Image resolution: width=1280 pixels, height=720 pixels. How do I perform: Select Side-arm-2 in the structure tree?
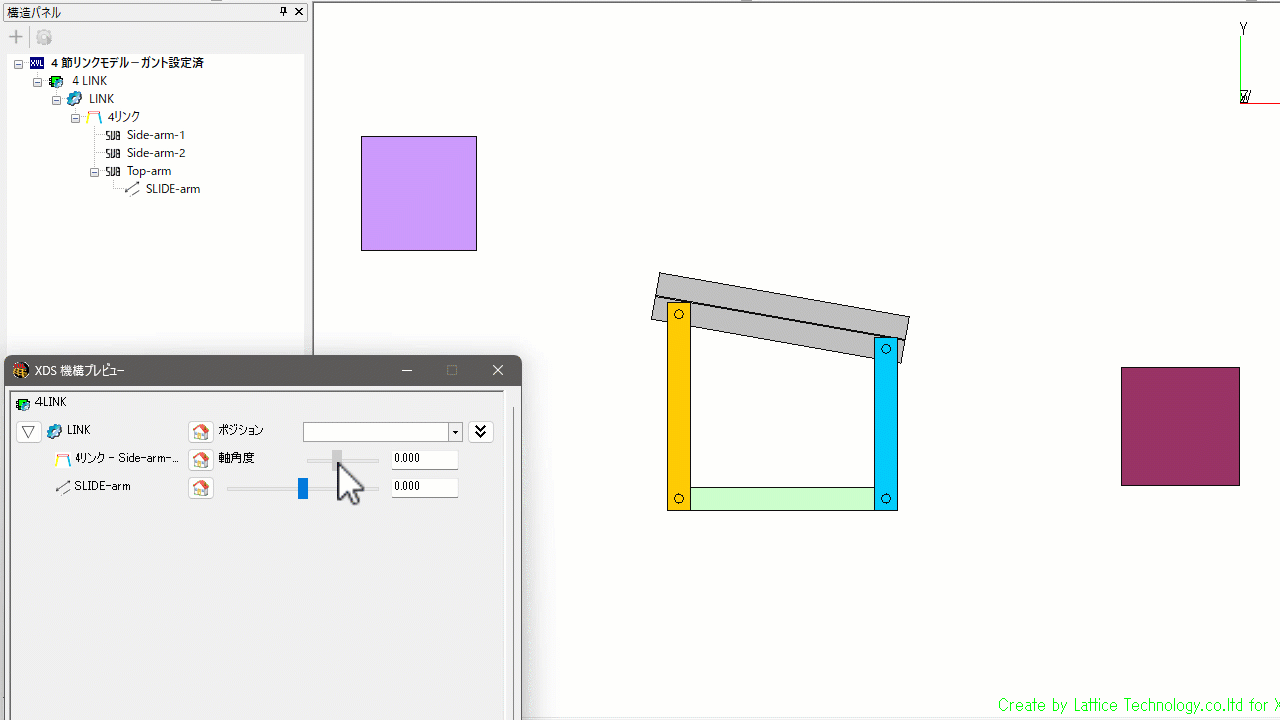point(155,153)
